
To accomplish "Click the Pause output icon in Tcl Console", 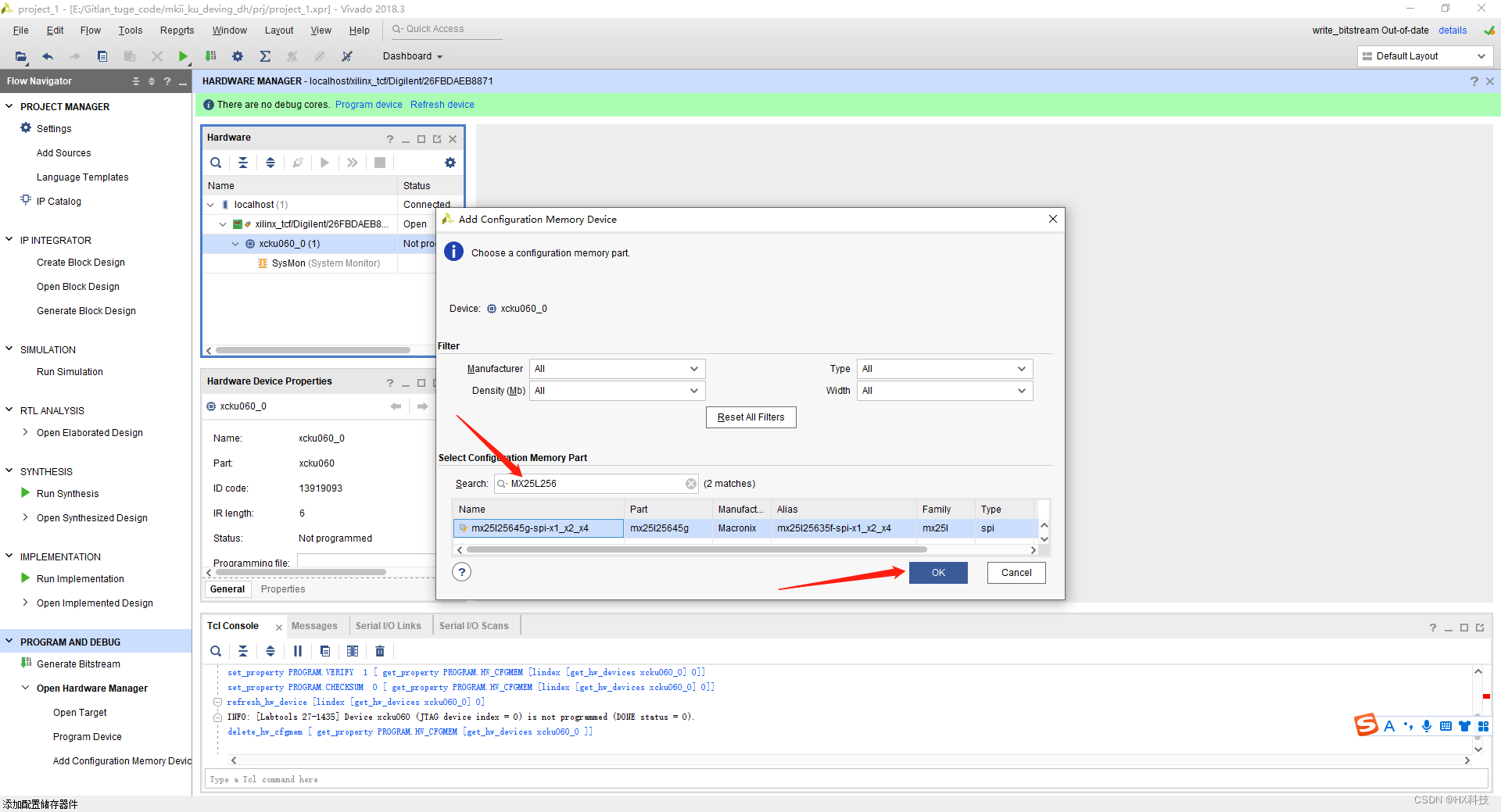I will pos(298,651).
